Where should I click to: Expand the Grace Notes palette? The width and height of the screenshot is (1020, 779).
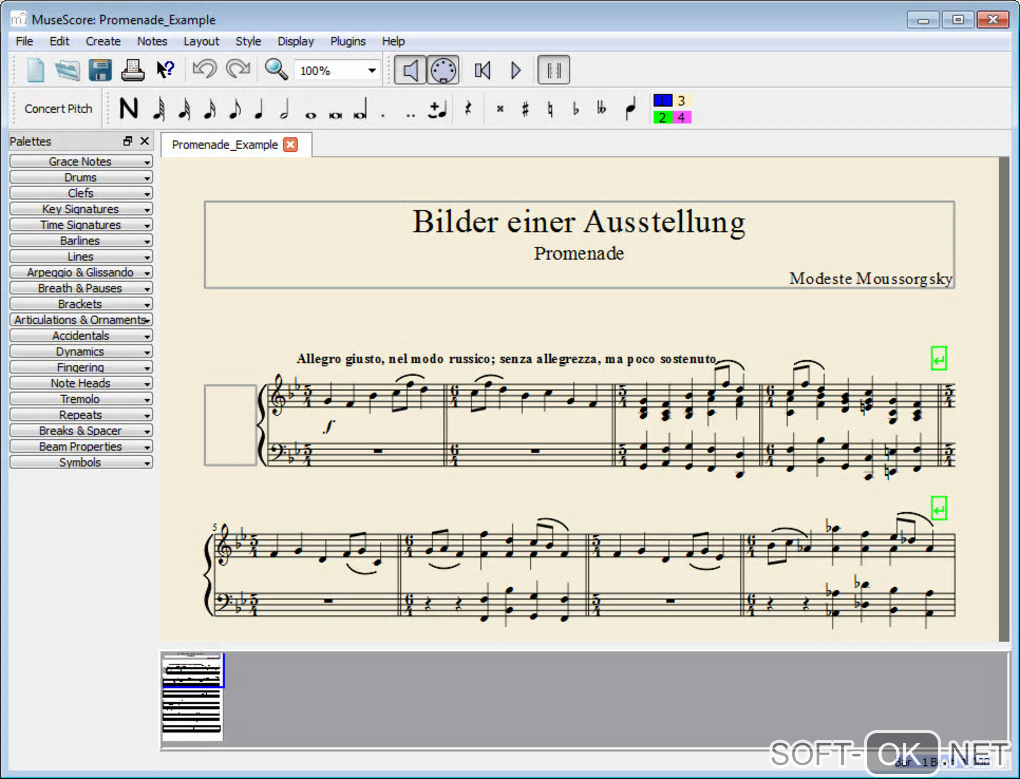(x=81, y=161)
